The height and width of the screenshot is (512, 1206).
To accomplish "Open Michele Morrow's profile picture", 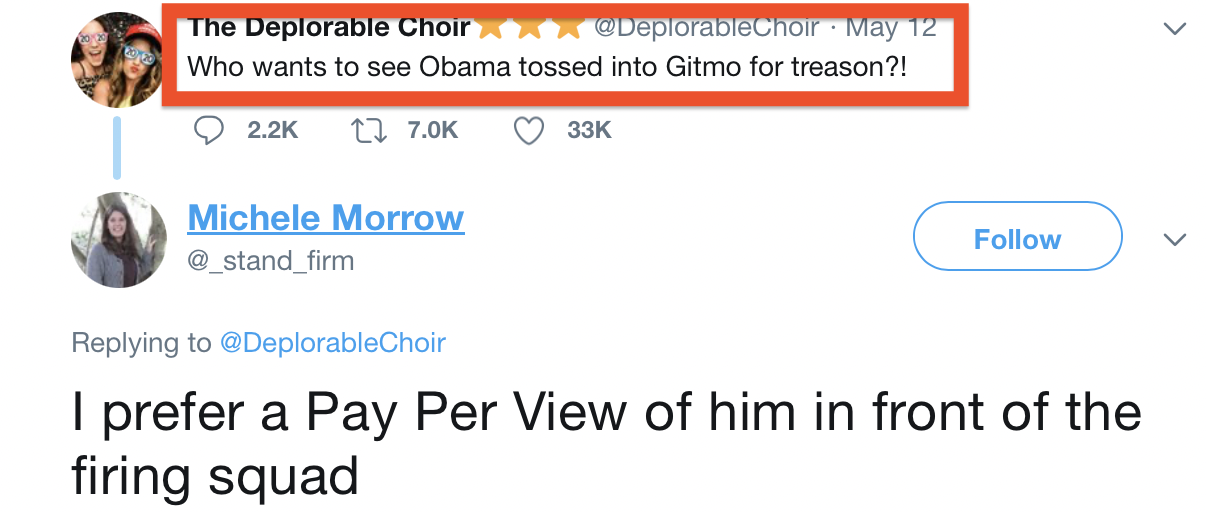I will pyautogui.click(x=119, y=240).
